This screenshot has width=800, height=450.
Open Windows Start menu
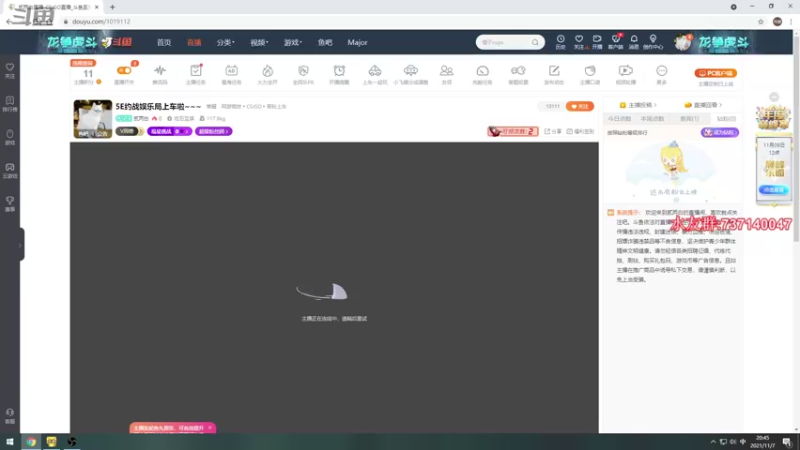click(x=10, y=442)
